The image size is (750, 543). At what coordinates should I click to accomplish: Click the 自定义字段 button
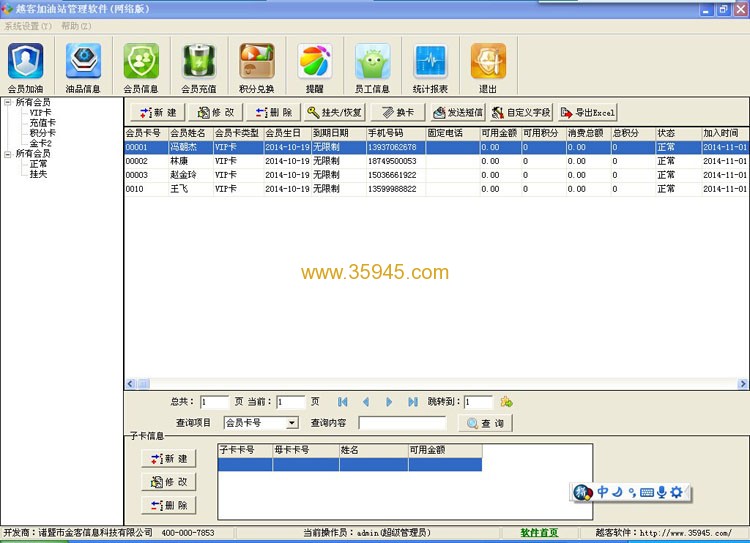point(521,112)
